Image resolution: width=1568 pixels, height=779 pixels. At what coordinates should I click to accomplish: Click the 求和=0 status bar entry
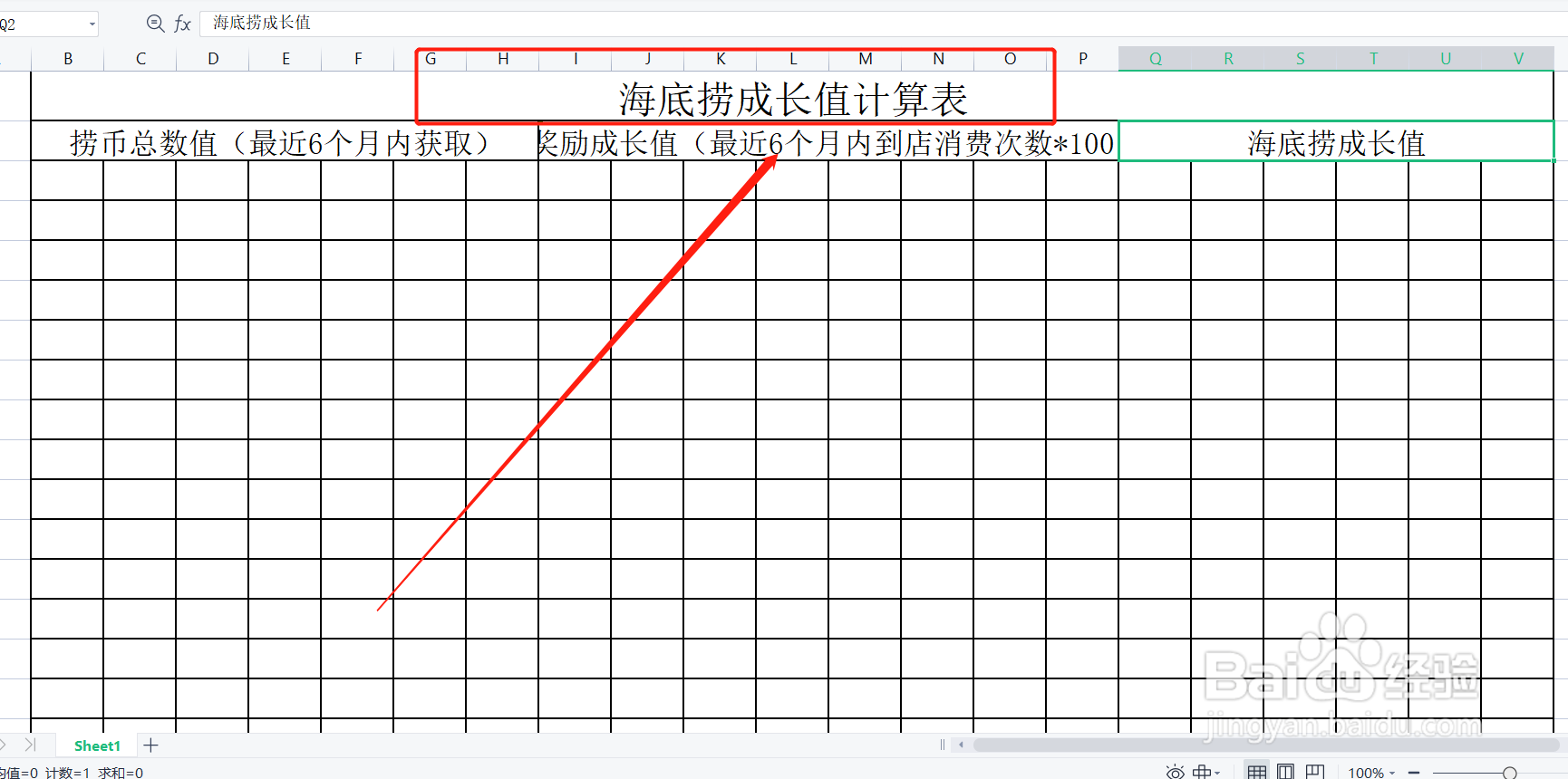point(121,773)
